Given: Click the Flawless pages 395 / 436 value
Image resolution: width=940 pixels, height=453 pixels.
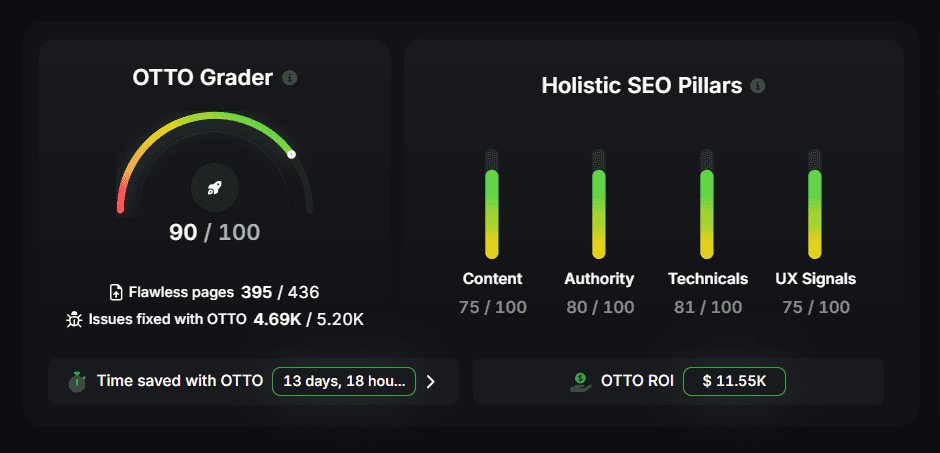Looking at the screenshot, I should 280,292.
